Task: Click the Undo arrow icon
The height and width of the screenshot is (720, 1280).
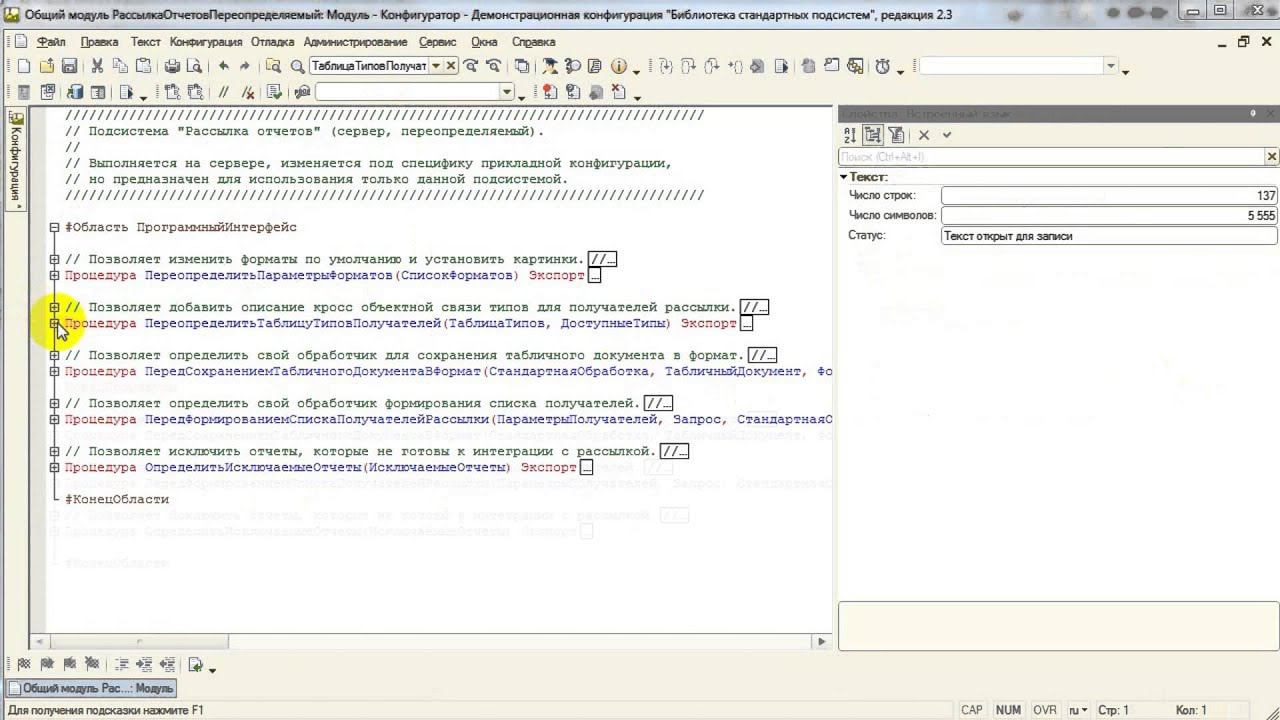Action: 223,66
